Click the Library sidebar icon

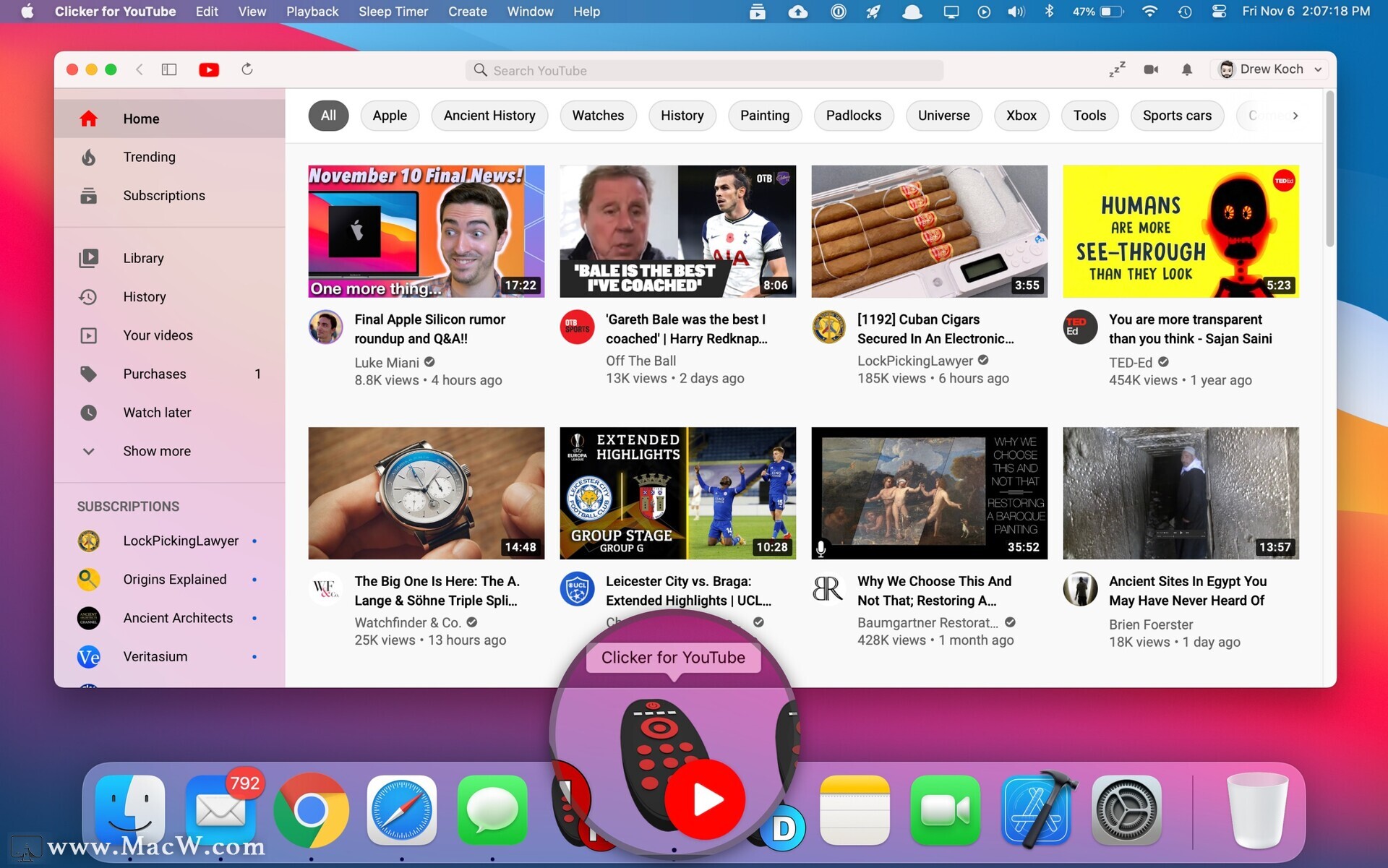(x=89, y=258)
